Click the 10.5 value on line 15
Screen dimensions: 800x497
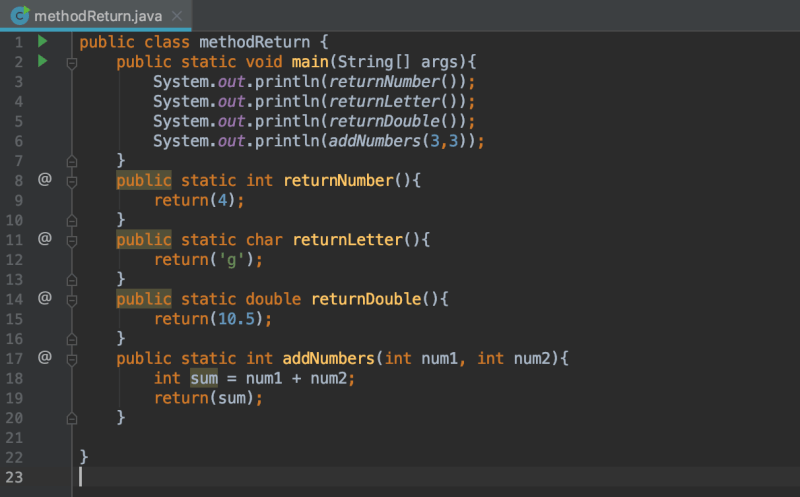(x=236, y=319)
